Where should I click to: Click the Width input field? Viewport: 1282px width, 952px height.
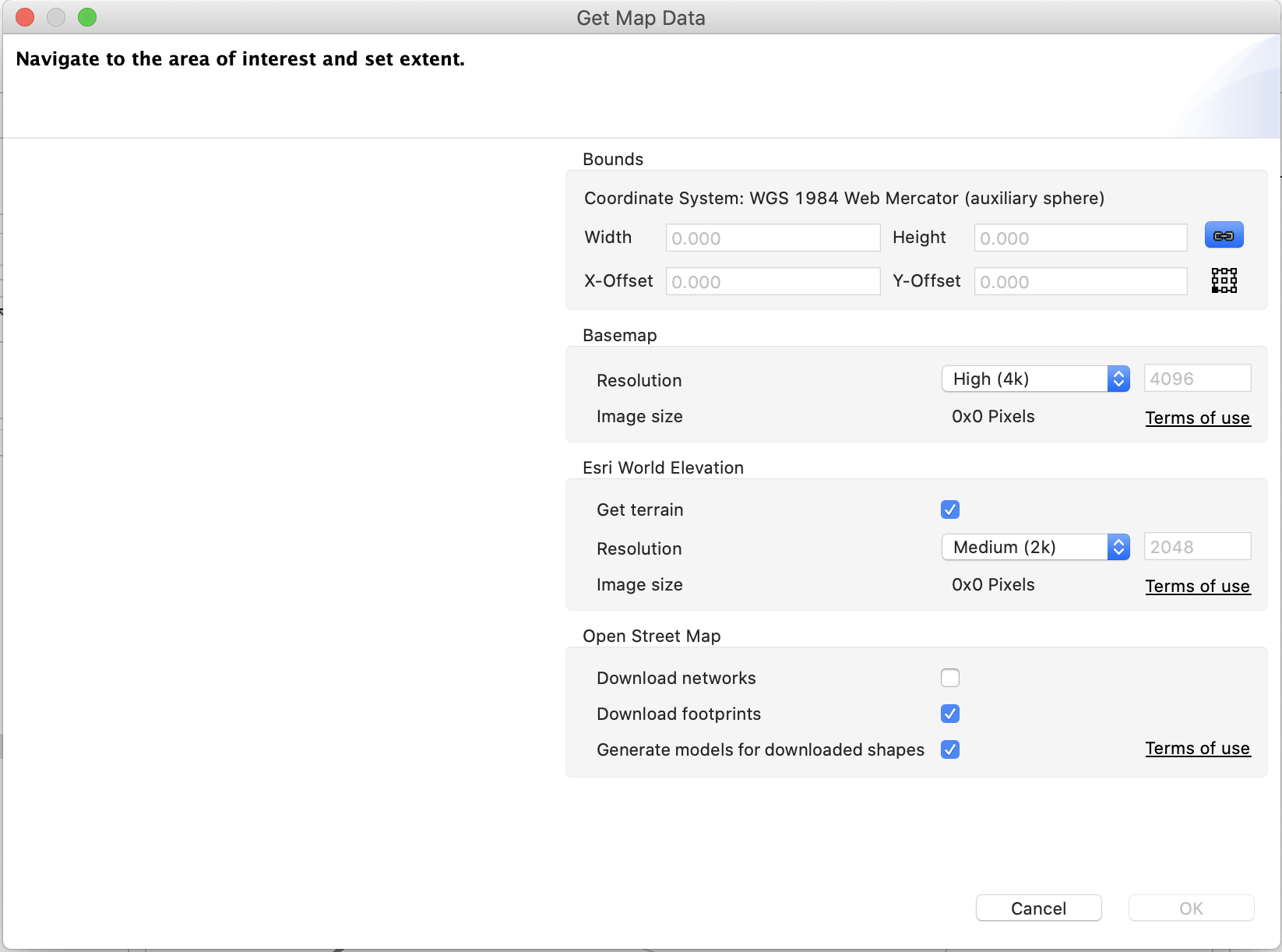[x=773, y=238]
